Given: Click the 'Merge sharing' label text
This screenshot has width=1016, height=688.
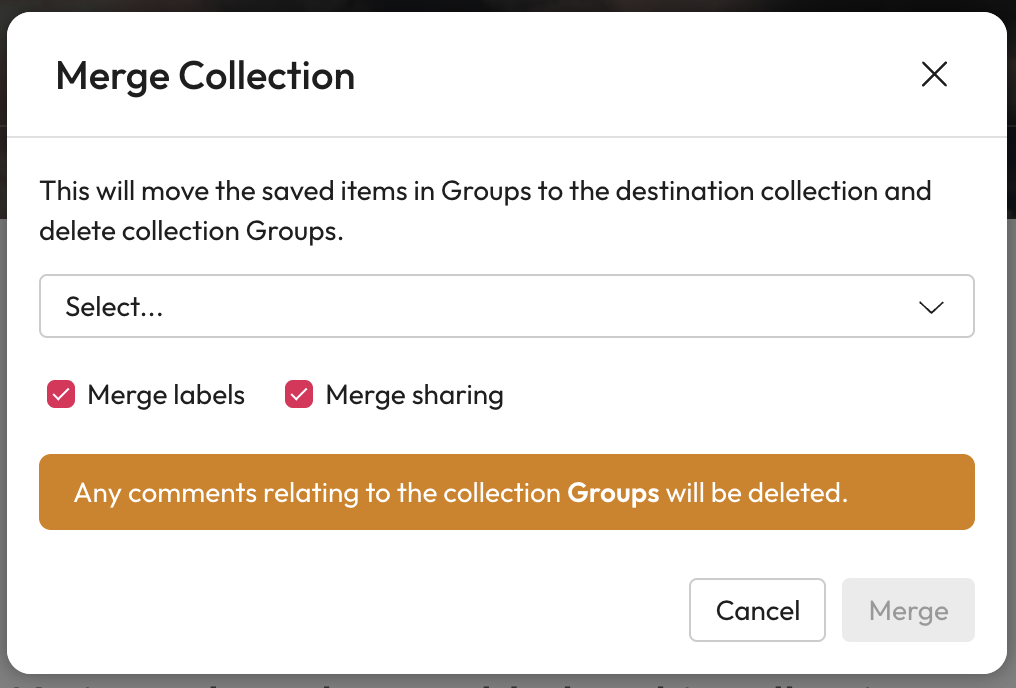Looking at the screenshot, I should click(x=414, y=395).
